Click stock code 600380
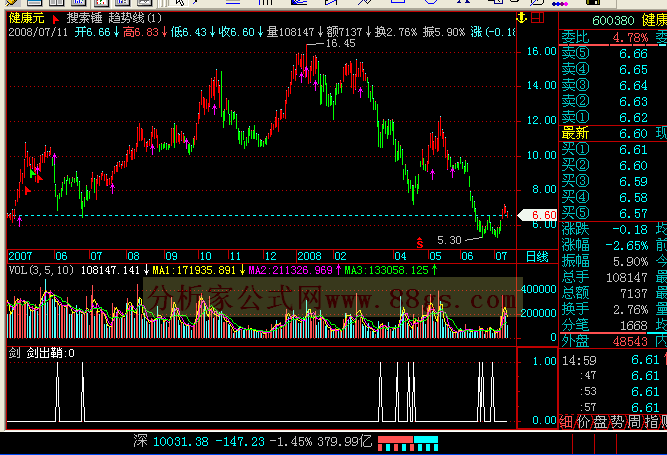 point(613,20)
